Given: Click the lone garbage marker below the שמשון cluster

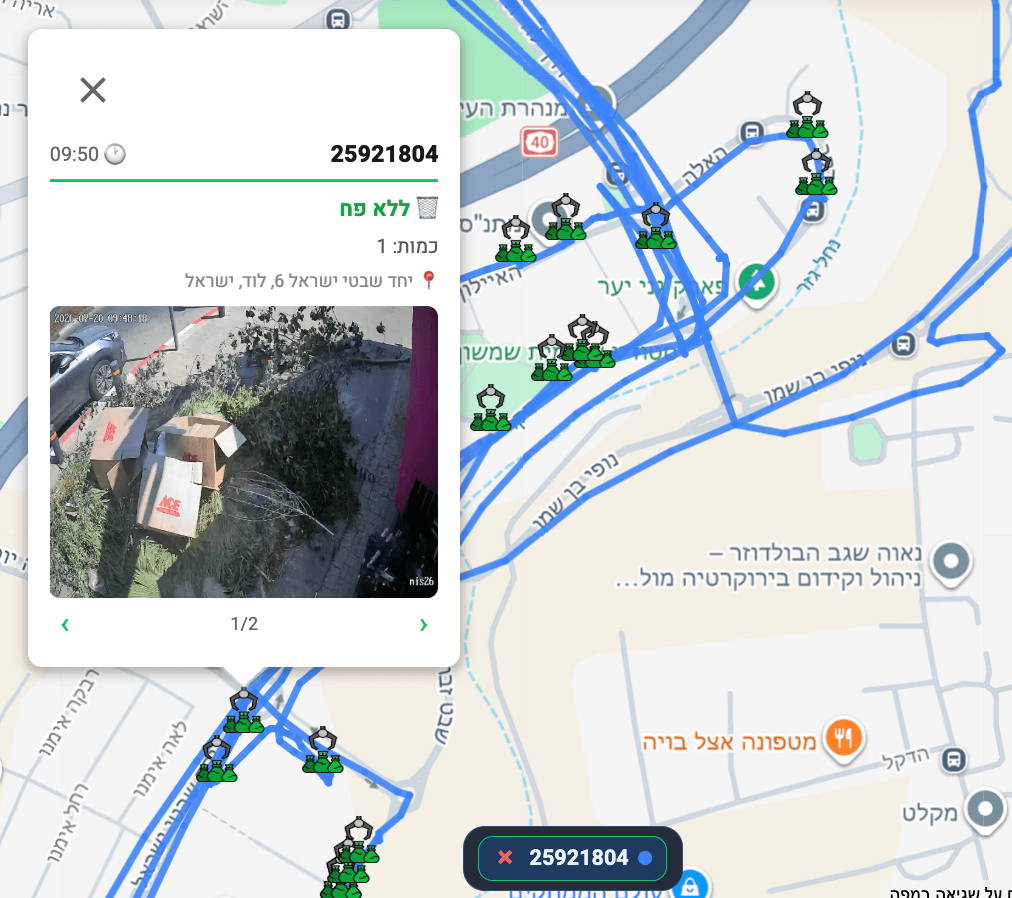Looking at the screenshot, I should tap(491, 408).
